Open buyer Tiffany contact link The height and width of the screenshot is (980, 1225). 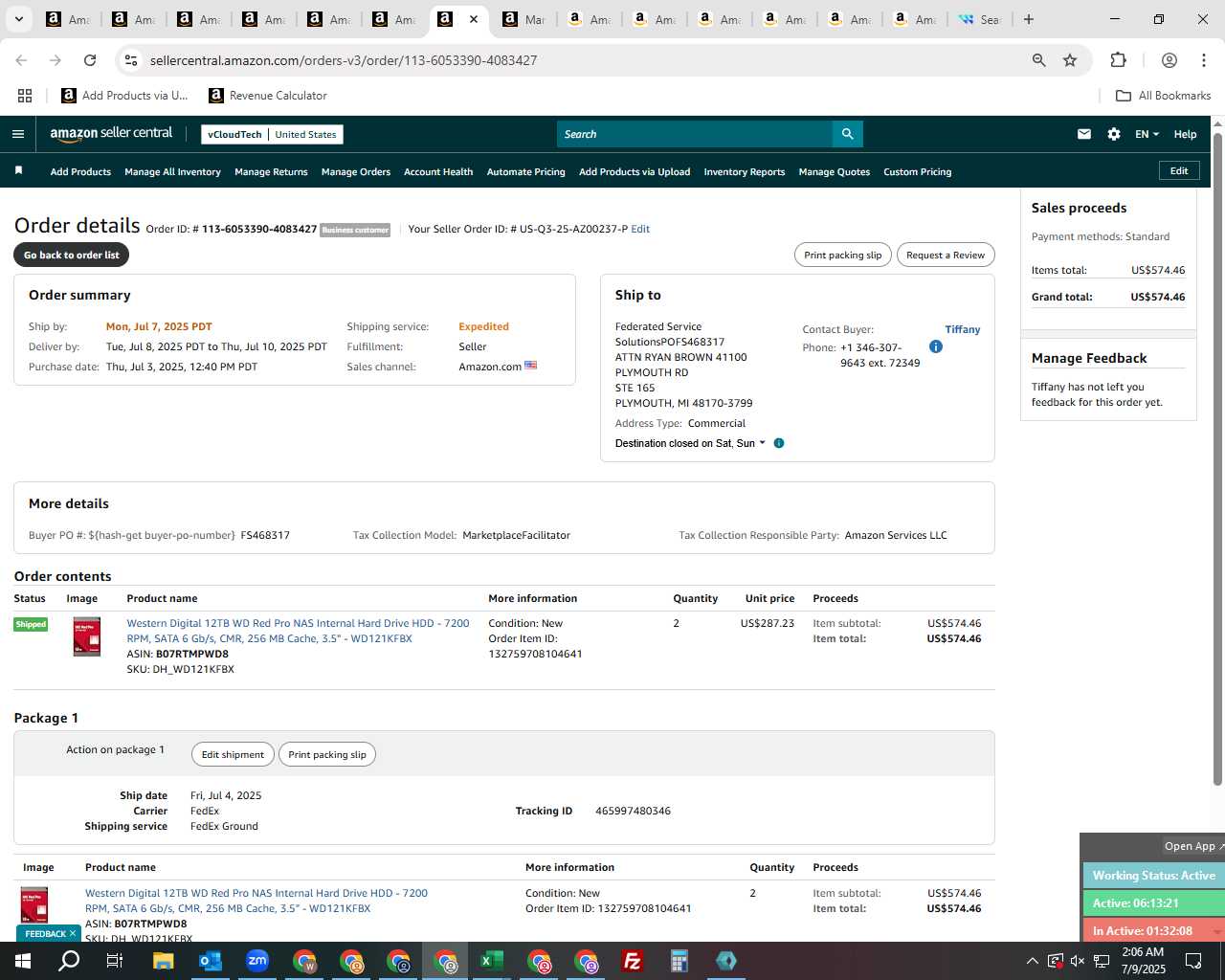click(963, 329)
